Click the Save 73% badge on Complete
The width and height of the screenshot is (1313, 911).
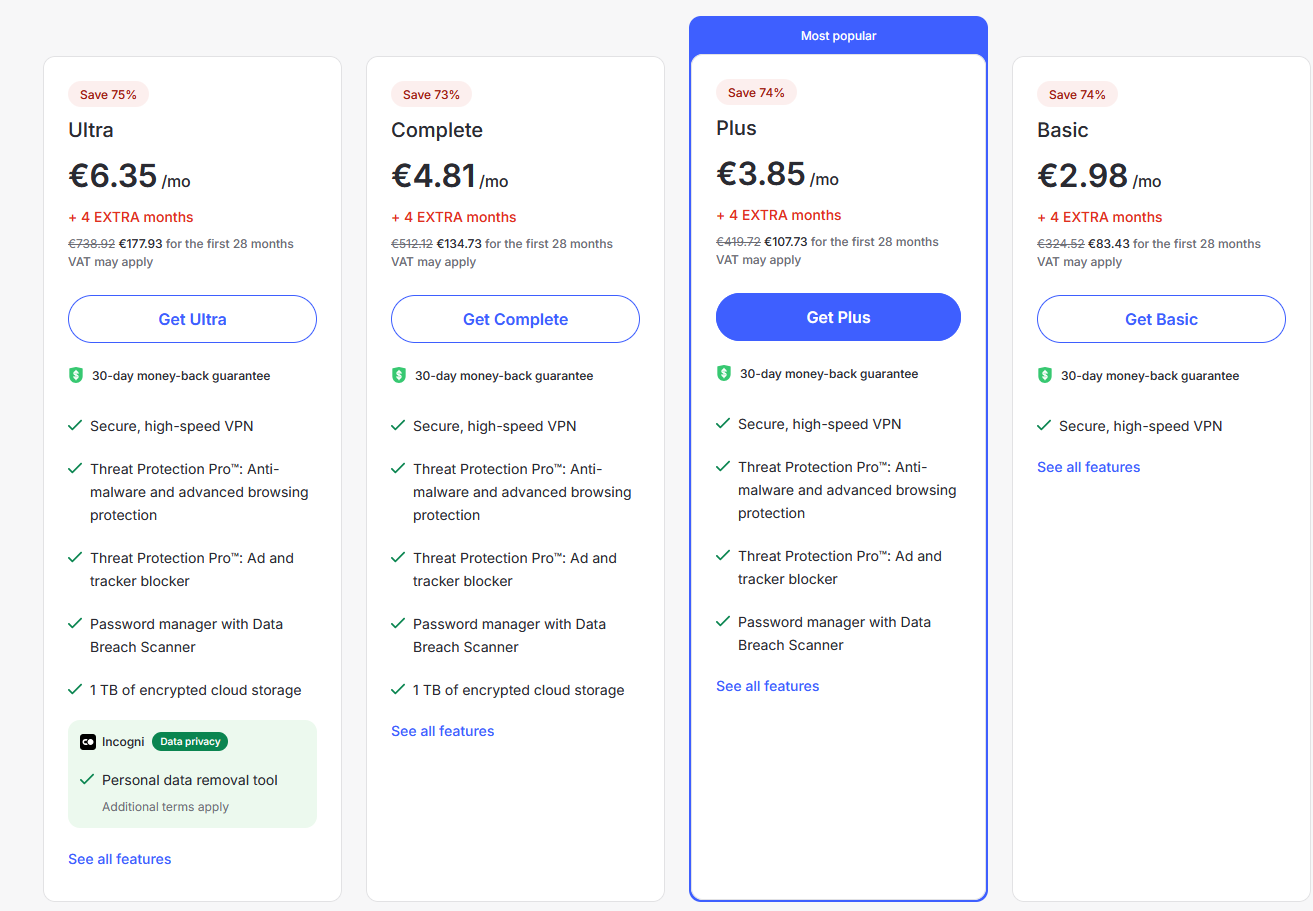click(431, 95)
